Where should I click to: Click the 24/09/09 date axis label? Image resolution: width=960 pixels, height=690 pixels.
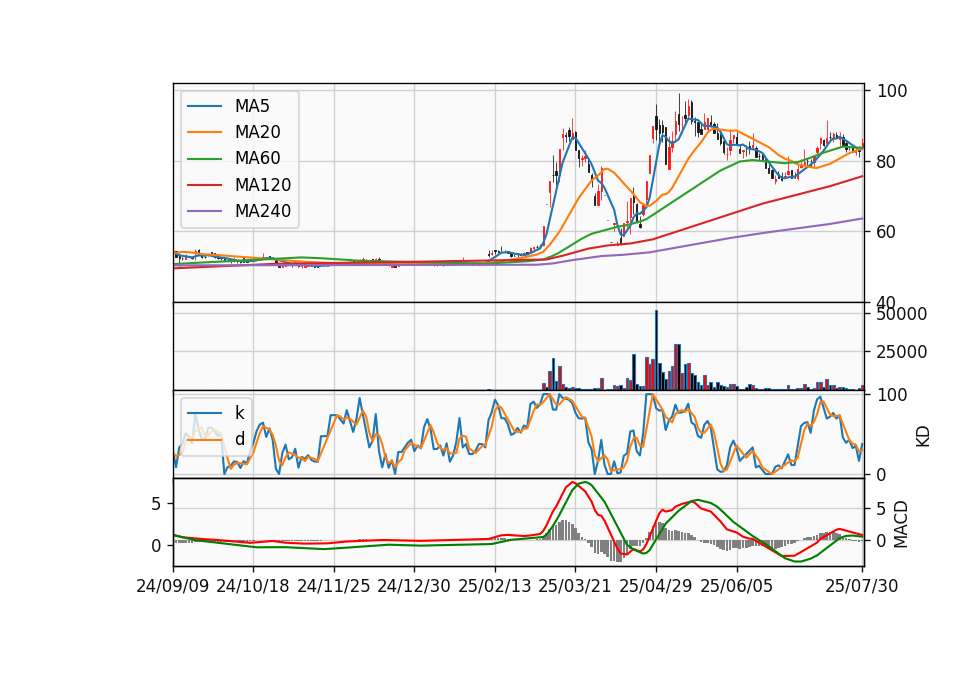(x=173, y=586)
